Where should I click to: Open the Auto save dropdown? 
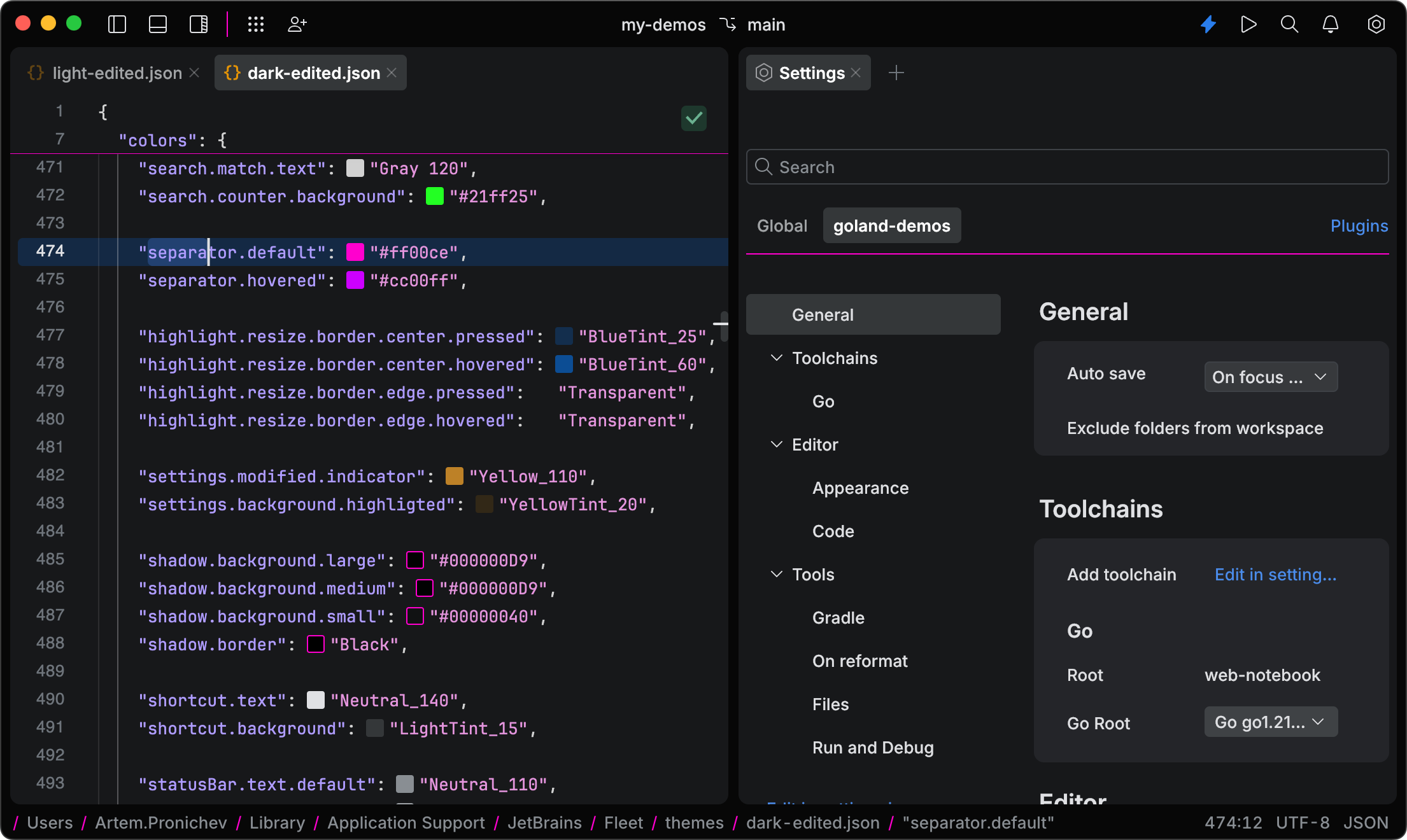(1269, 377)
